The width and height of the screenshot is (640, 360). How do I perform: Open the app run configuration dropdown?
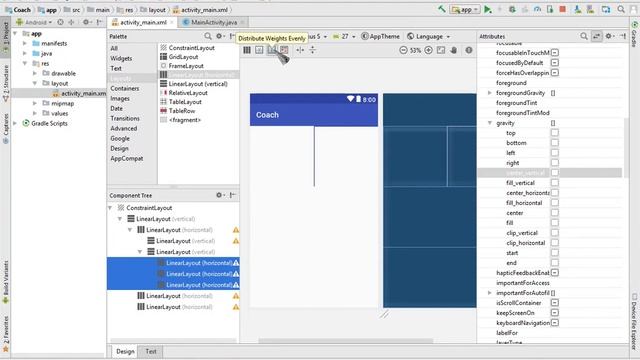[465, 9]
